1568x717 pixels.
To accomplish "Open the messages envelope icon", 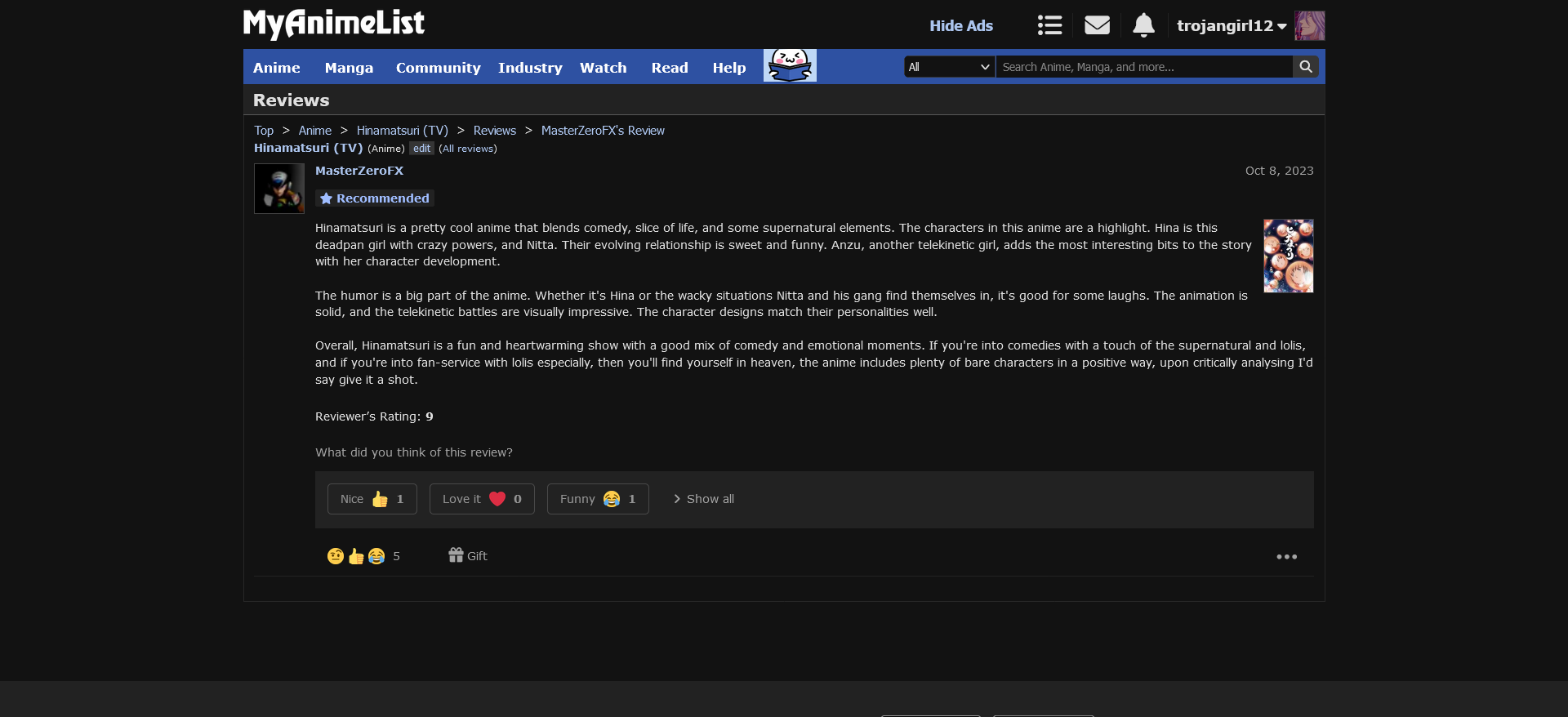I will pyautogui.click(x=1097, y=25).
